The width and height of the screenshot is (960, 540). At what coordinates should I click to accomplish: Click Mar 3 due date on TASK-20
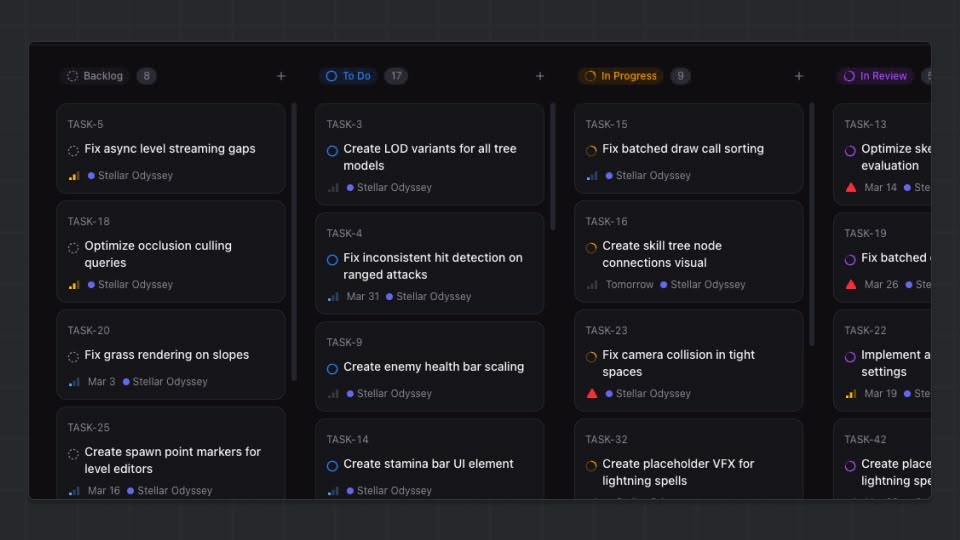(x=101, y=381)
